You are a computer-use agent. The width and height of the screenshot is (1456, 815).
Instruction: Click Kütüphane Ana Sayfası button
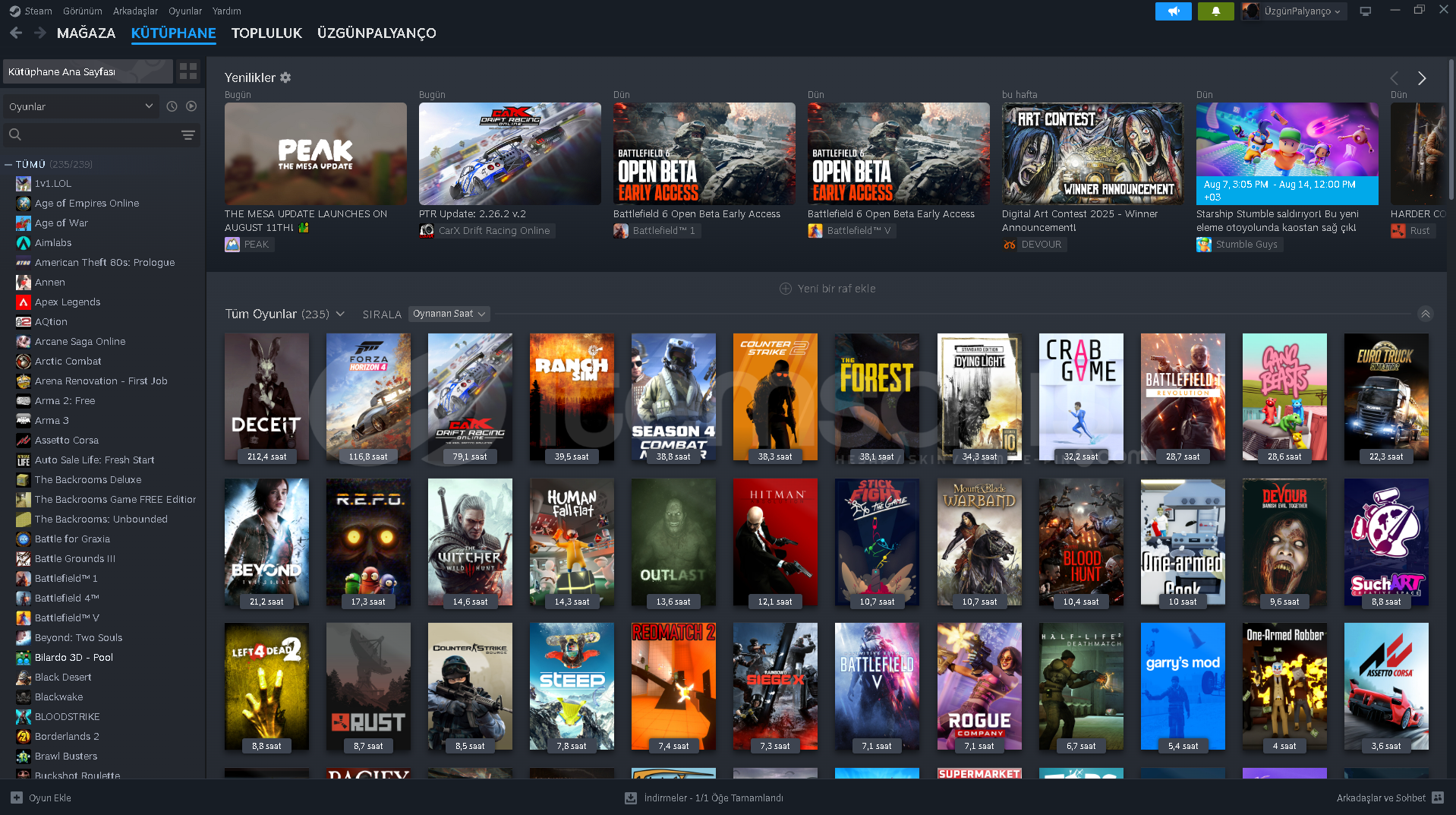[87, 71]
